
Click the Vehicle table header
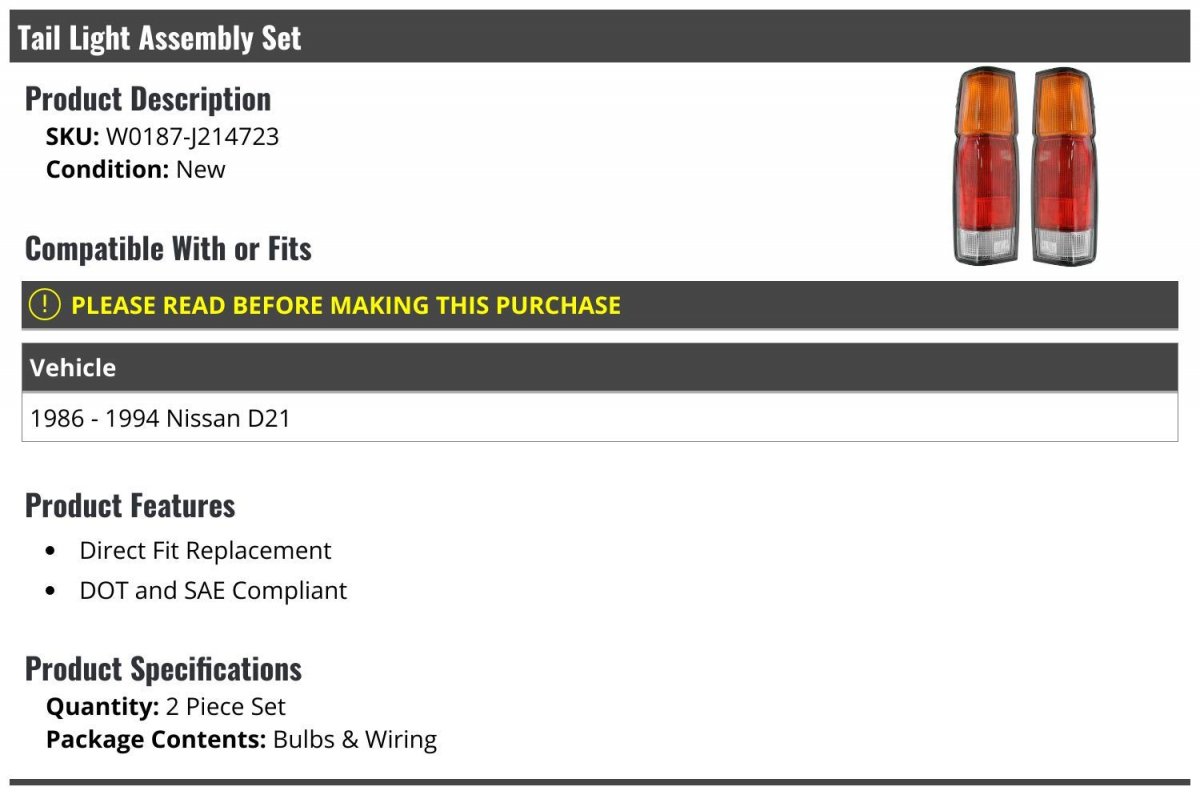[600, 367]
